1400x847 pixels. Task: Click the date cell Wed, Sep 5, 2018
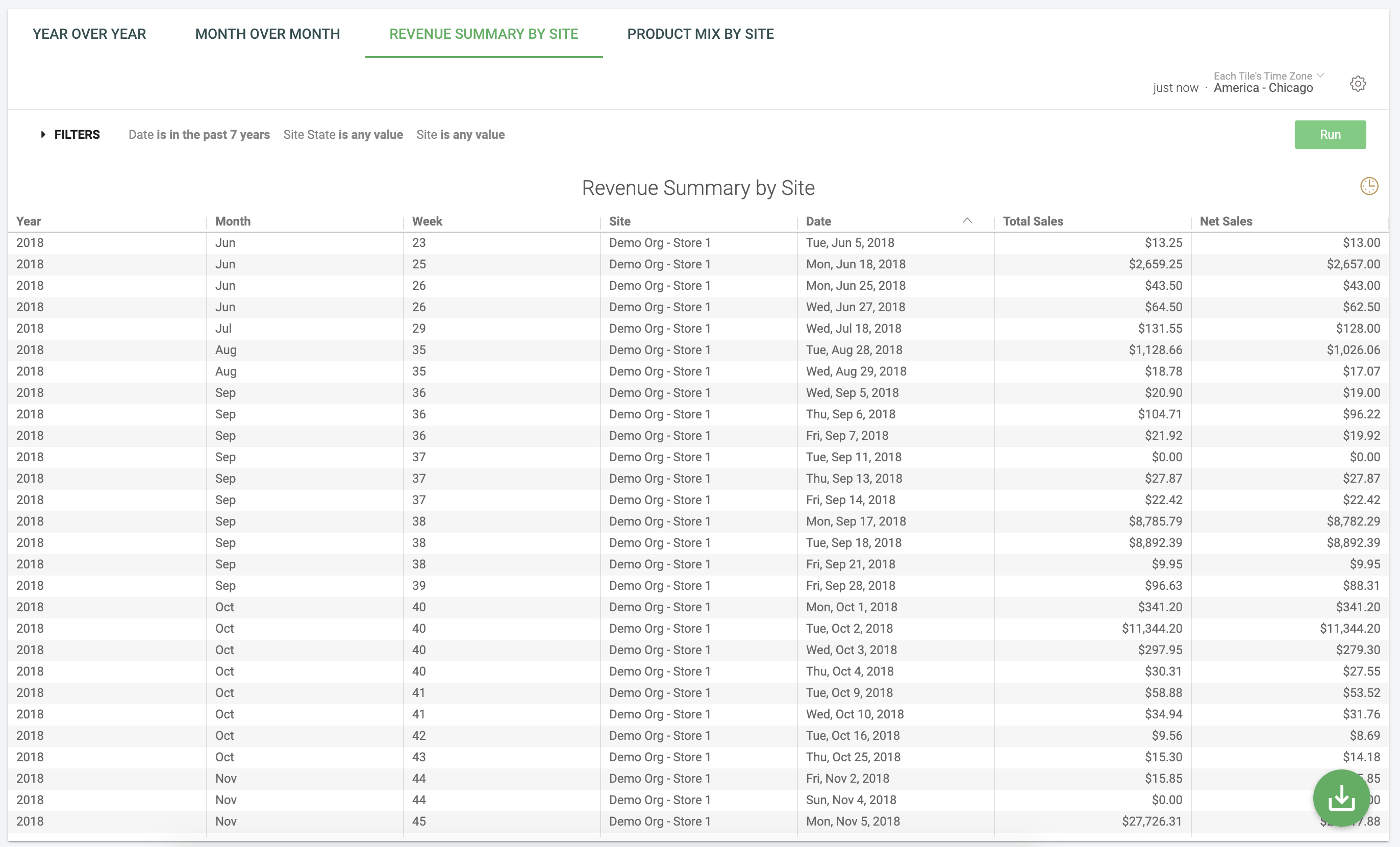852,392
